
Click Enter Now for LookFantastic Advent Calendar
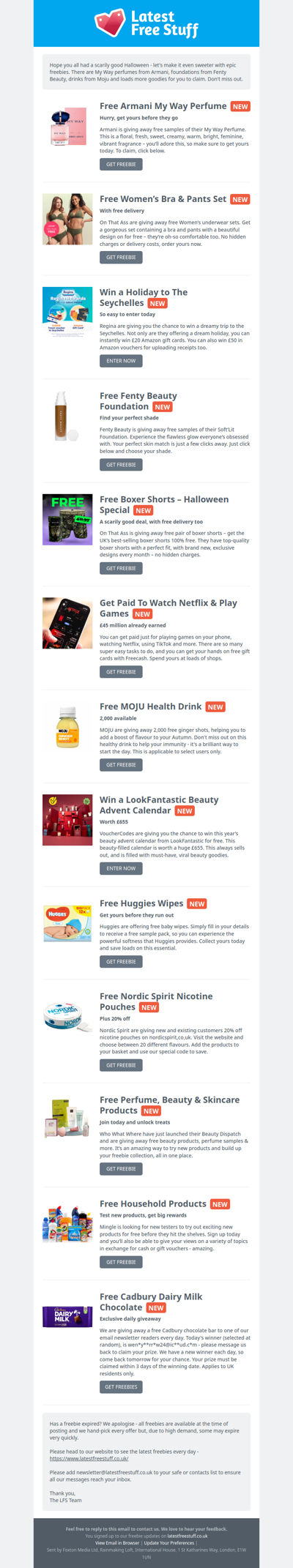point(121,868)
